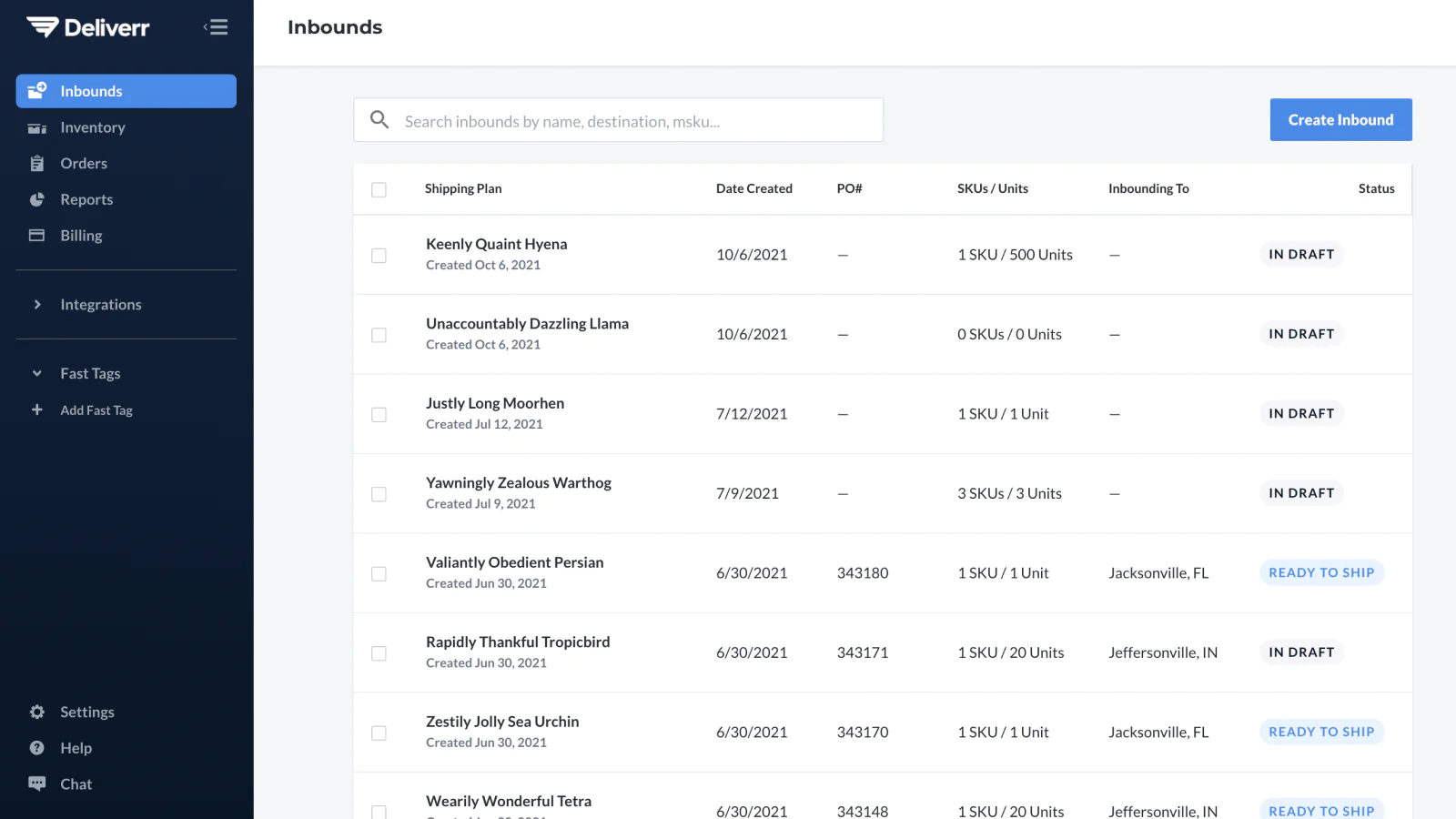Open the Chat bubble icon
The image size is (1456, 819).
37,784
